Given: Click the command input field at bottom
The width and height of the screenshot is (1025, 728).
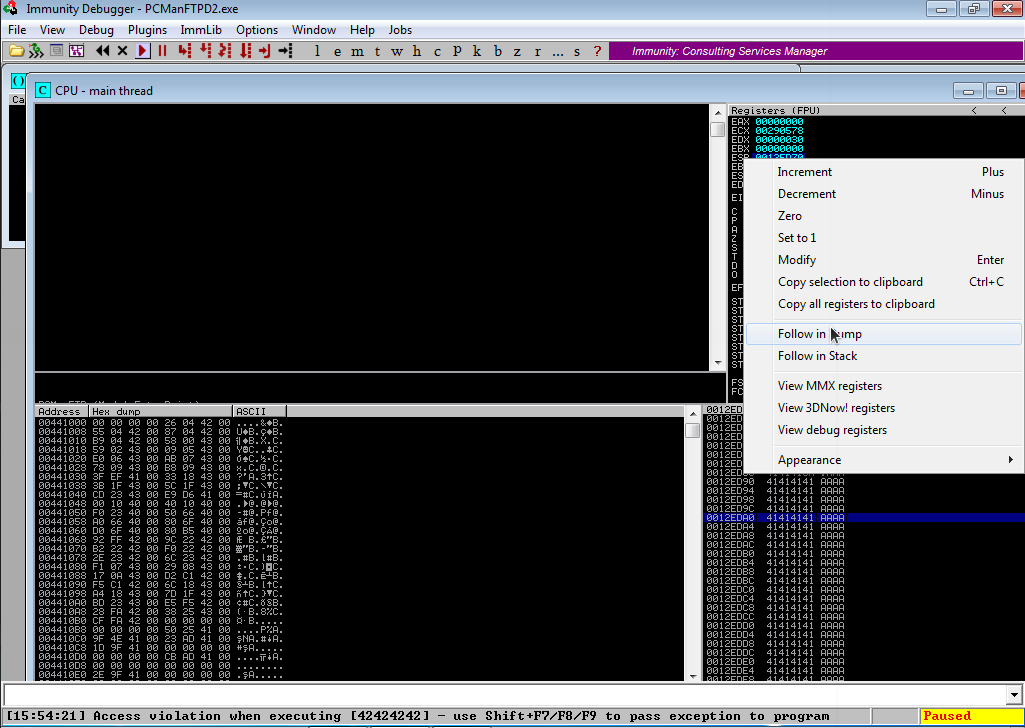Looking at the screenshot, I should (505, 694).
